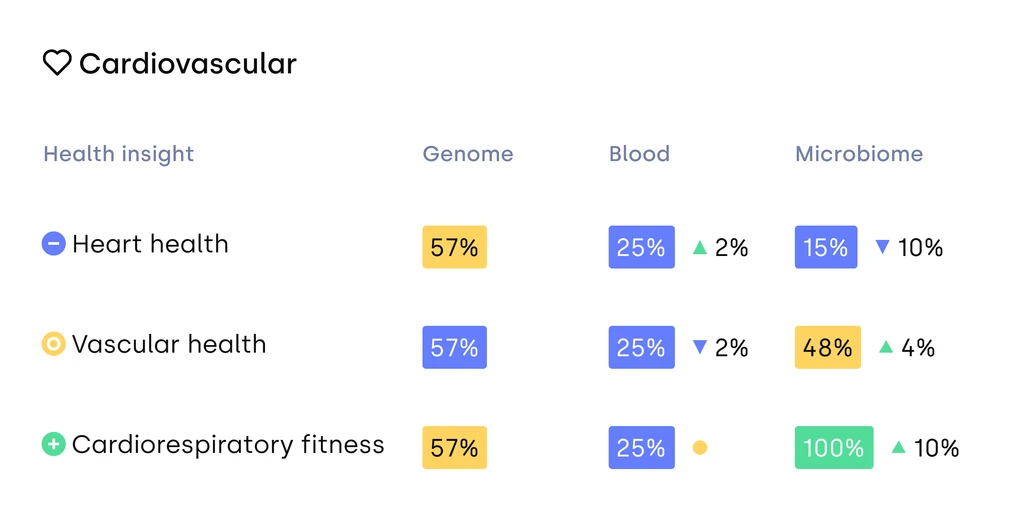Click green up arrow in Cardiorespiratory fitness Microbiome
Image resolution: width=1024 pixels, height=512 pixels.
pyautogui.click(x=898, y=447)
